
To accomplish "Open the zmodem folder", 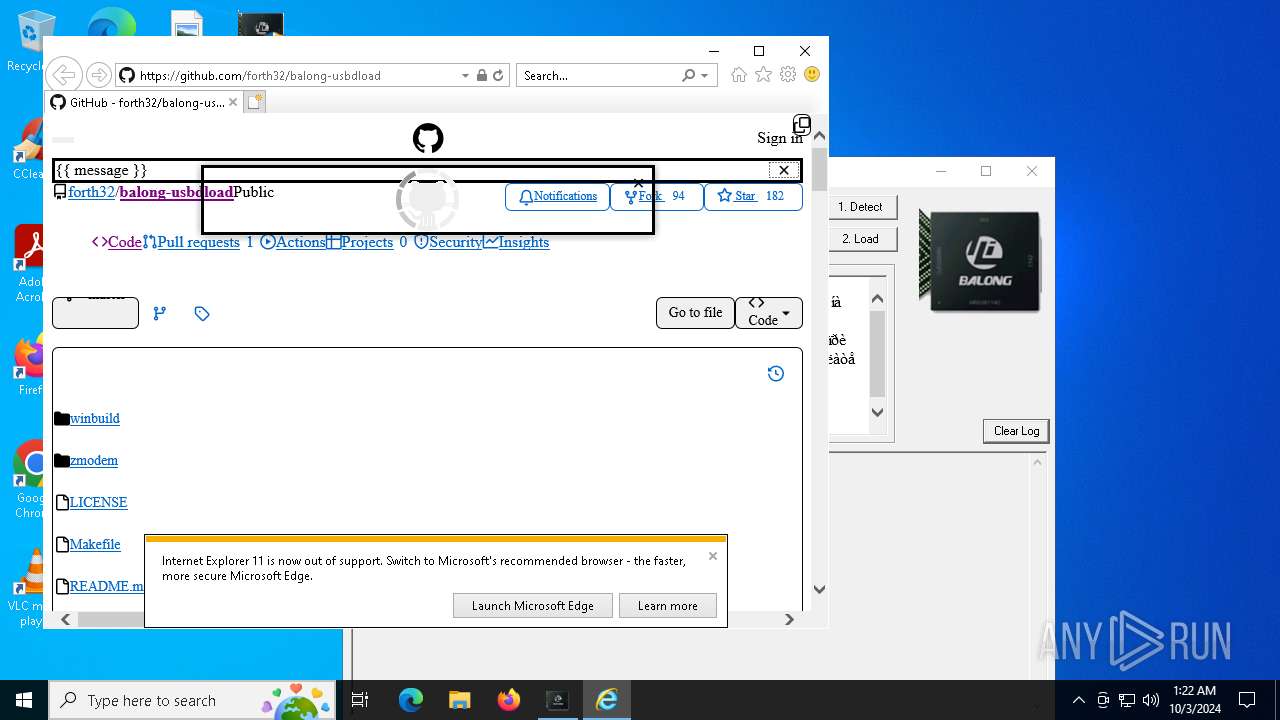I will pyautogui.click(x=94, y=460).
